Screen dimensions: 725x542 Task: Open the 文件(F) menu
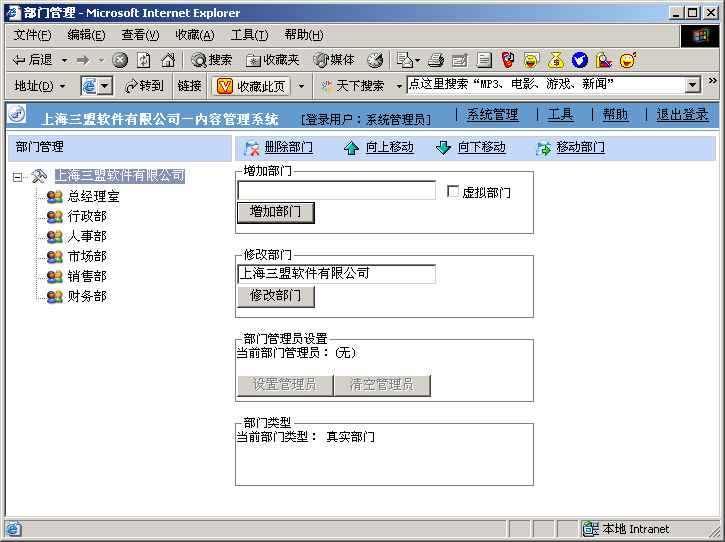(32, 35)
